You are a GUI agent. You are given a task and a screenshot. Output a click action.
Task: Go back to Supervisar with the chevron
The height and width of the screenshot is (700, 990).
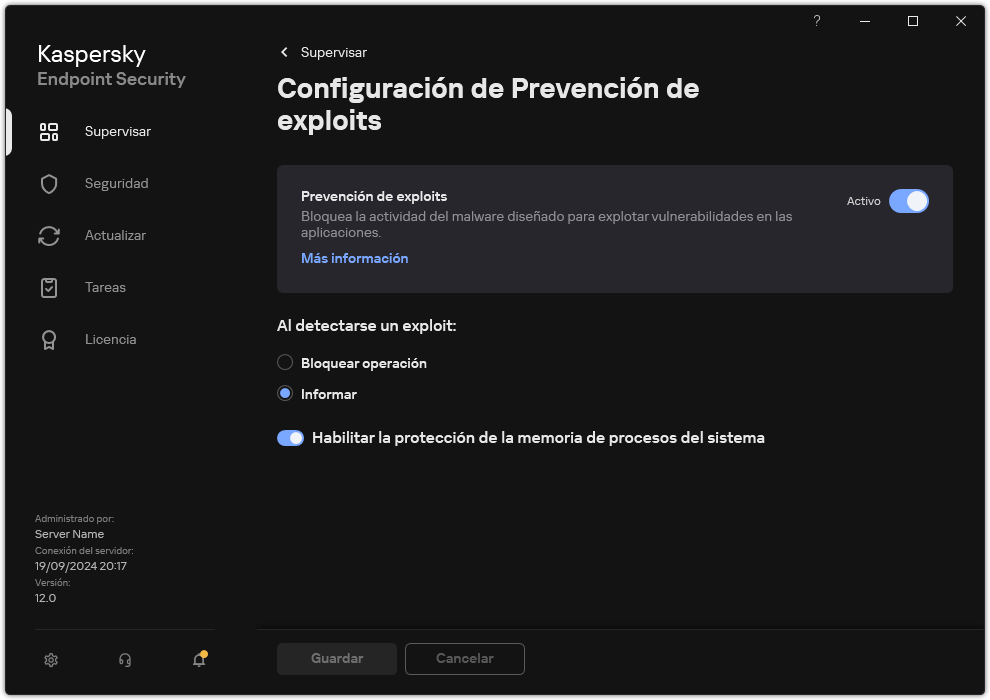(283, 52)
